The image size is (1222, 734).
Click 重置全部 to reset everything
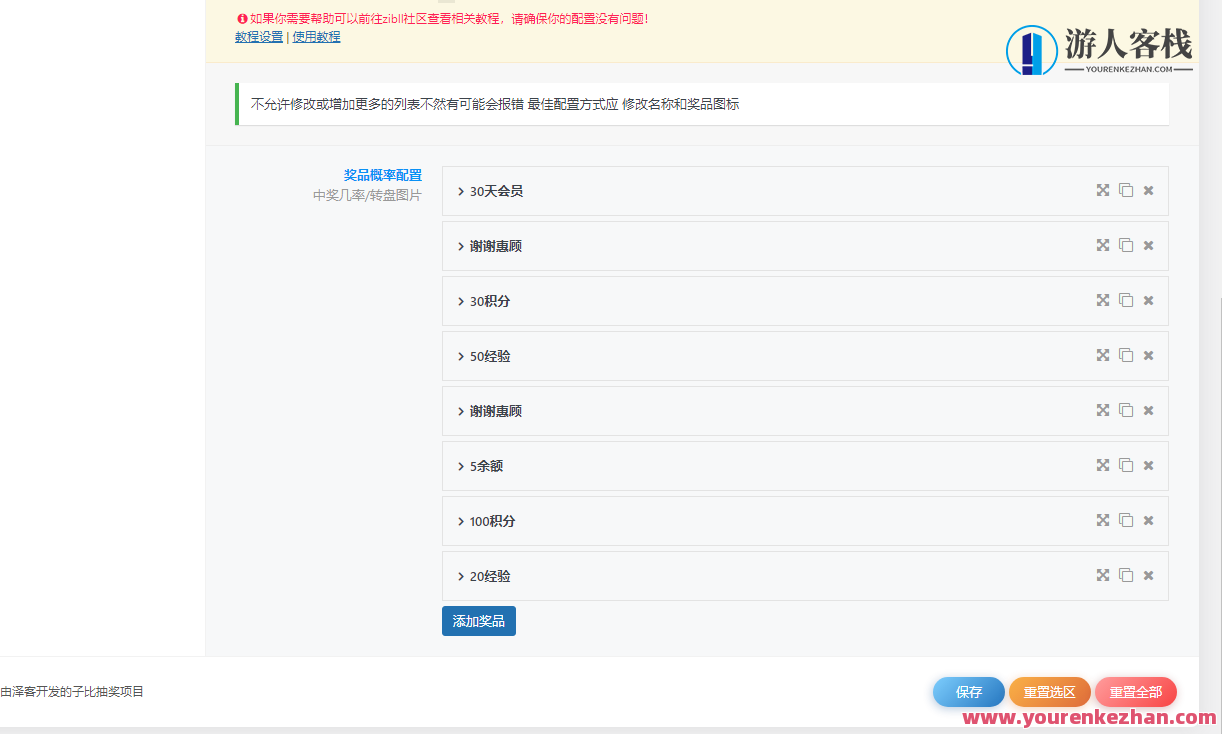(1135, 691)
